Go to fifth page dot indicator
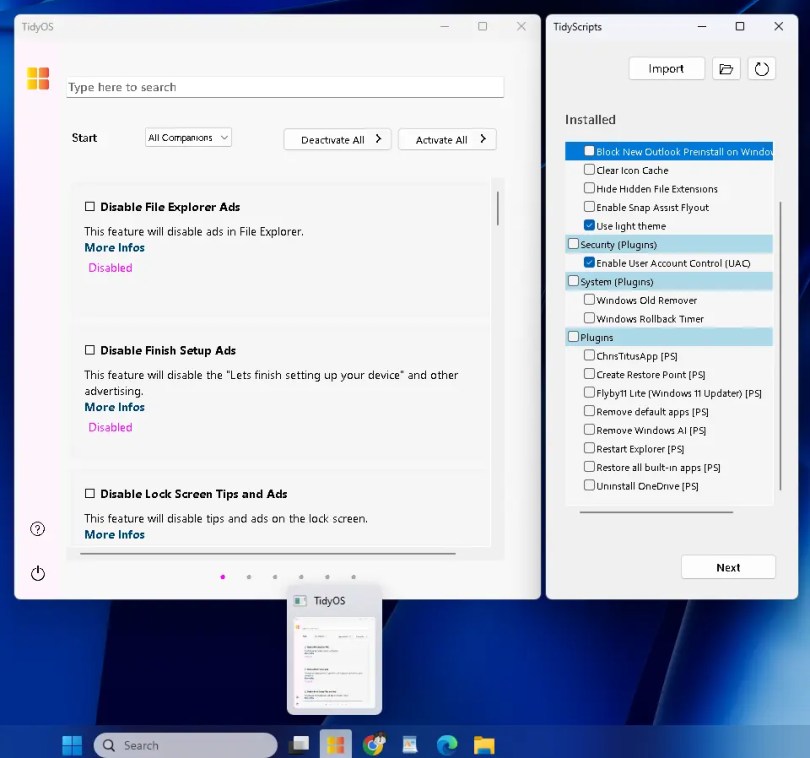 click(x=327, y=577)
